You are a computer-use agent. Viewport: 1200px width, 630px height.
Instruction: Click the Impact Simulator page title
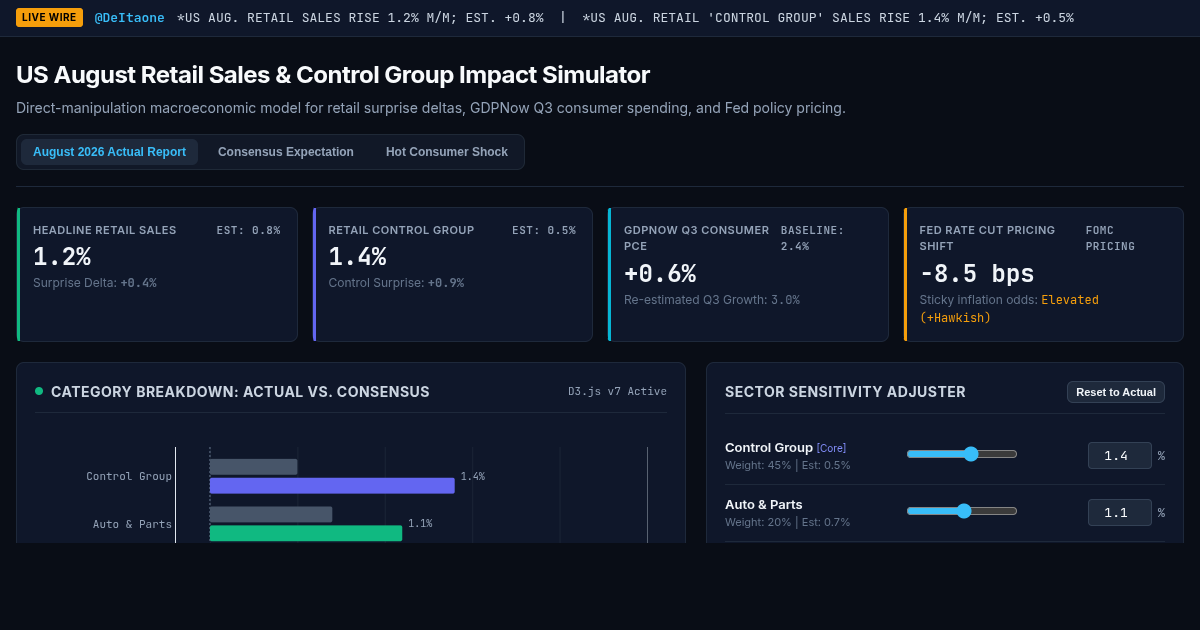pos(333,75)
